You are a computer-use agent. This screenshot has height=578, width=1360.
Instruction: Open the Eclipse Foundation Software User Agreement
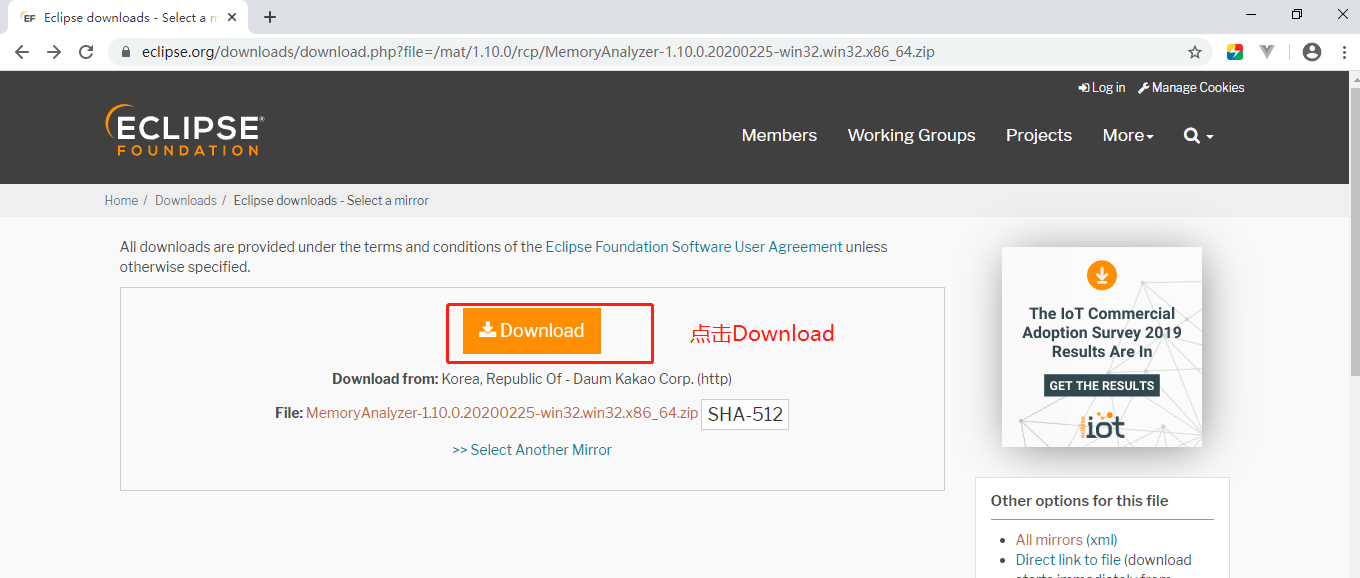[x=694, y=246]
